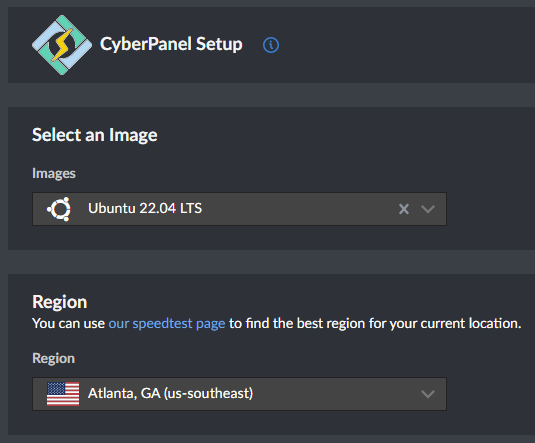This screenshot has width=535, height=443.
Task: Click the yellow lightning bolt in the logo
Action: 62,45
